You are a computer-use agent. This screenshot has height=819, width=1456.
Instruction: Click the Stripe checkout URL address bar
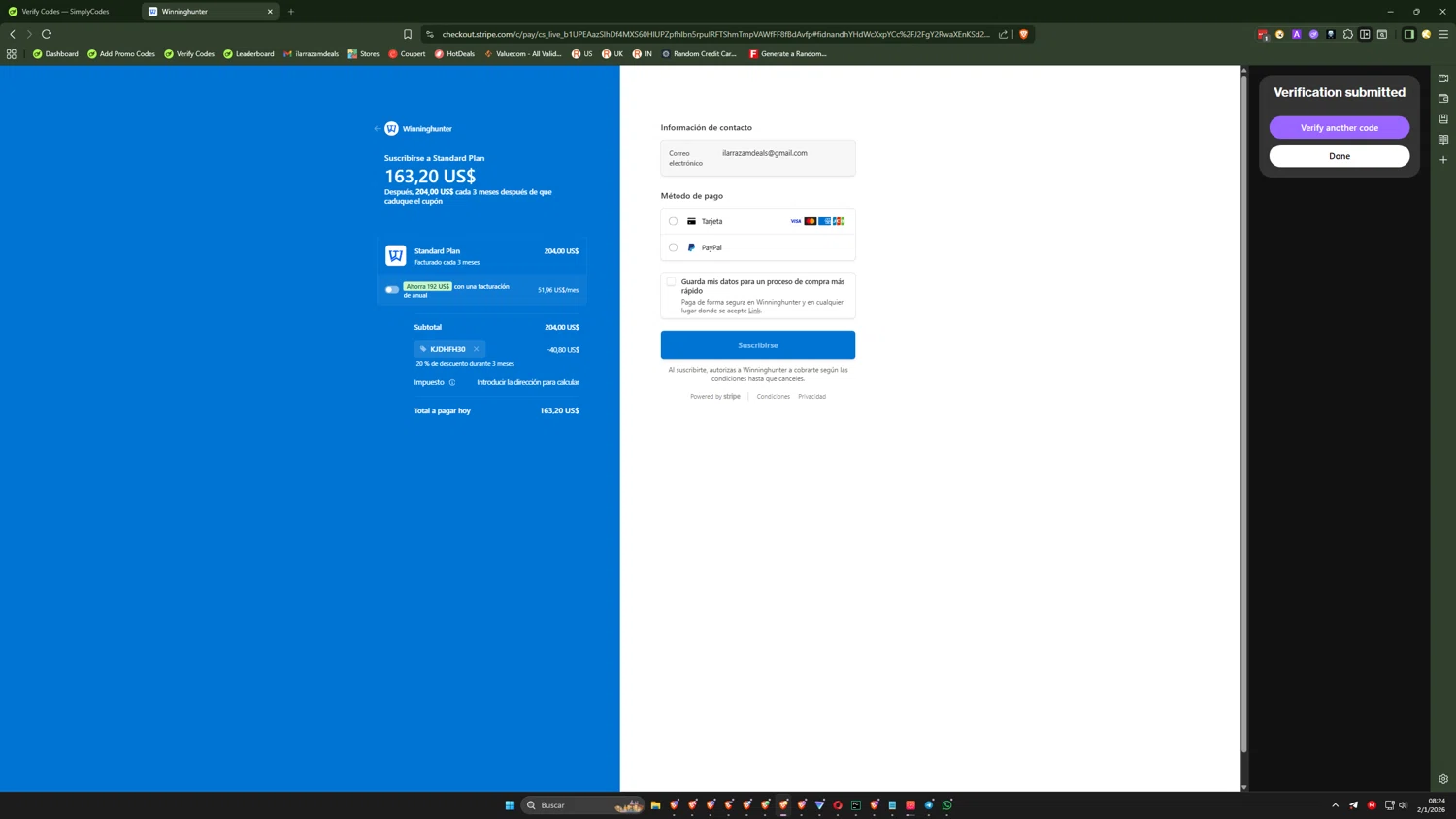pyautogui.click(x=715, y=34)
